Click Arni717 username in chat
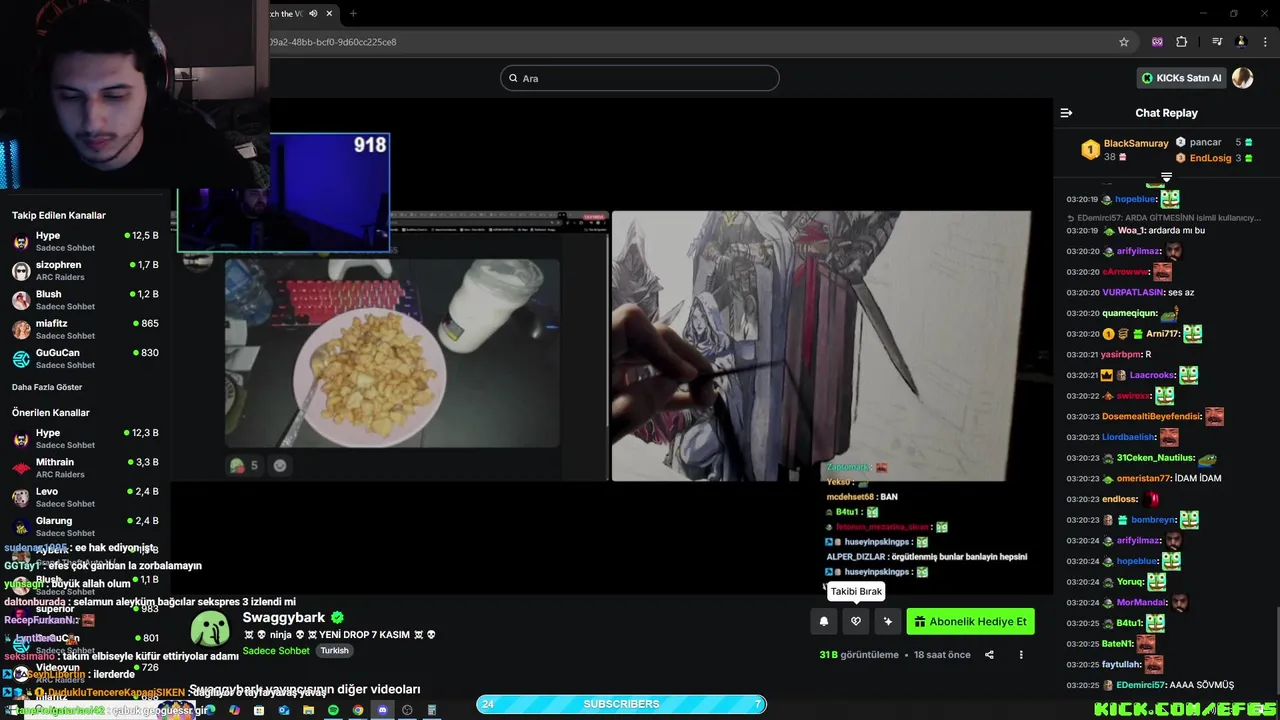This screenshot has width=1280, height=720. [x=1162, y=334]
